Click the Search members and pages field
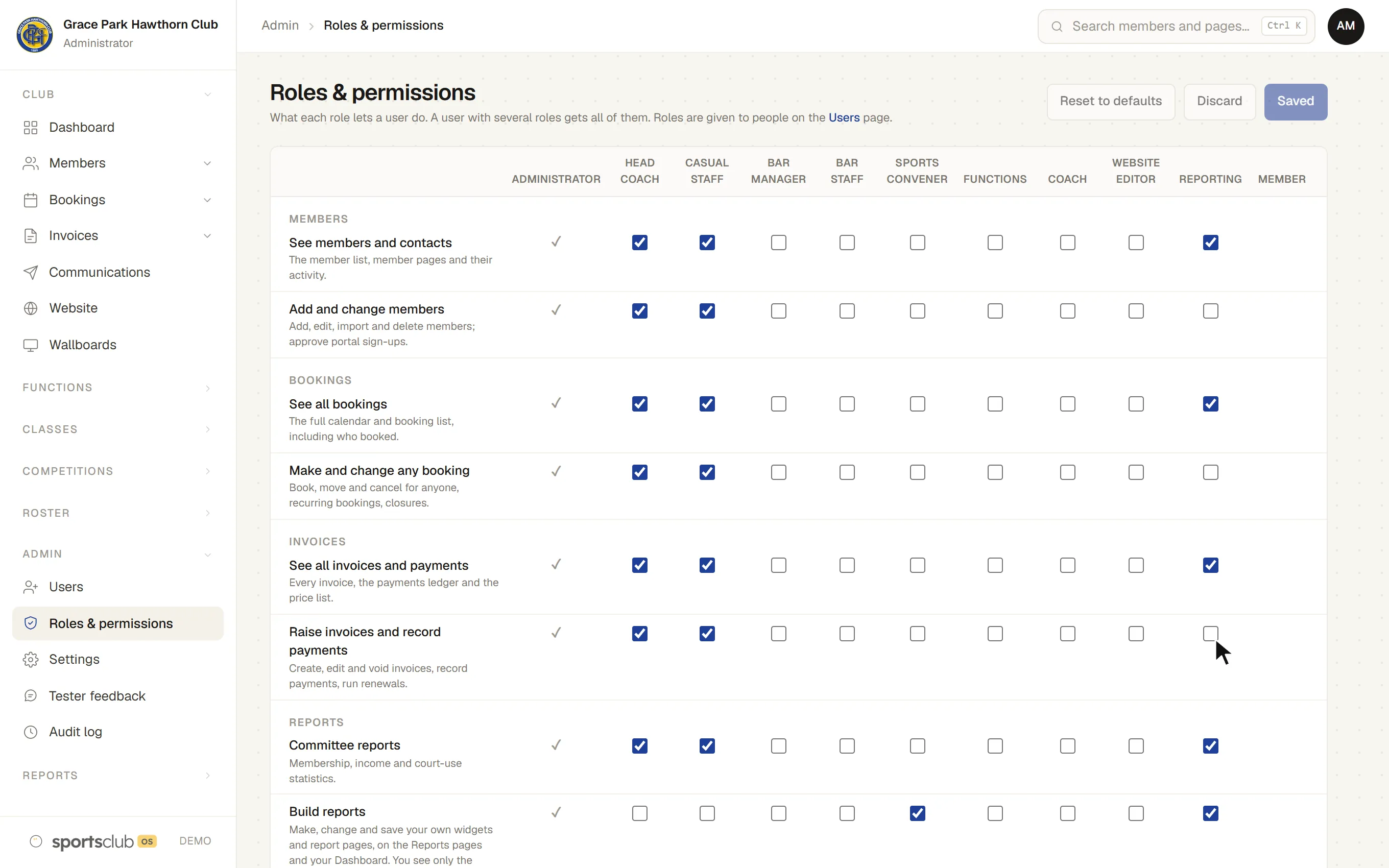Image resolution: width=1389 pixels, height=868 pixels. pos(1176,27)
